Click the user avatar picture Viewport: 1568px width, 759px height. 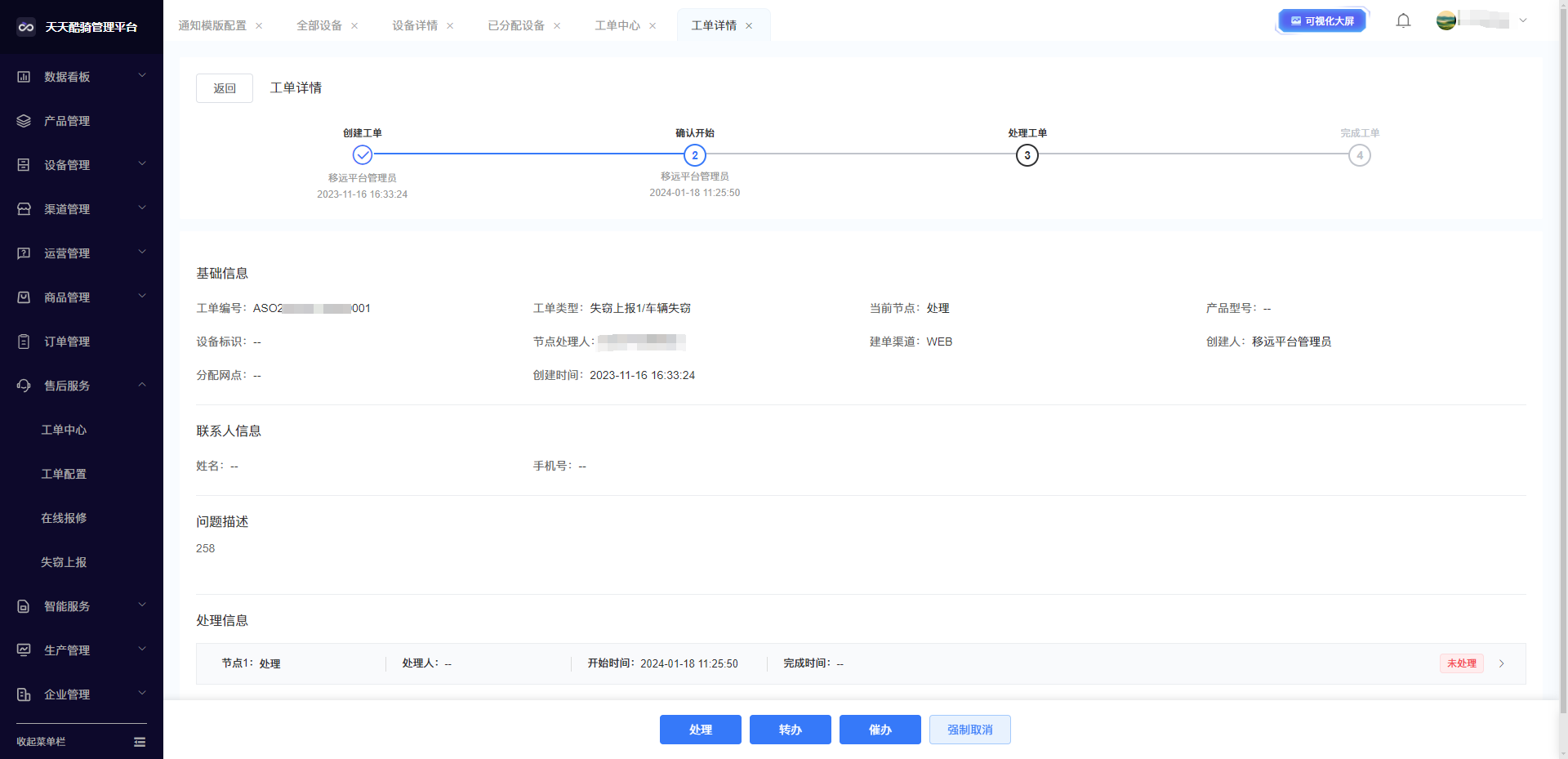coord(1445,21)
